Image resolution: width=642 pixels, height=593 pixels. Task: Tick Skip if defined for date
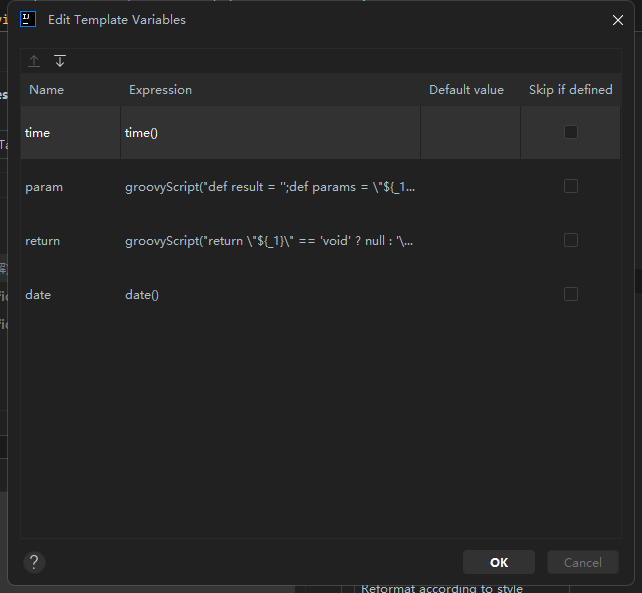[x=570, y=294]
